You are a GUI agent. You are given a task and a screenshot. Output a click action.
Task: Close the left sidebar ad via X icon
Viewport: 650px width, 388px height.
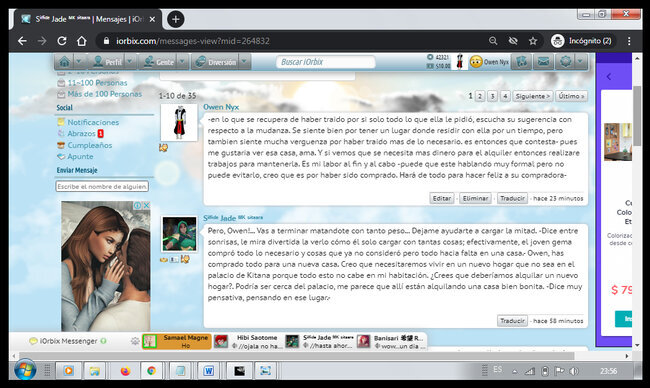point(147,205)
